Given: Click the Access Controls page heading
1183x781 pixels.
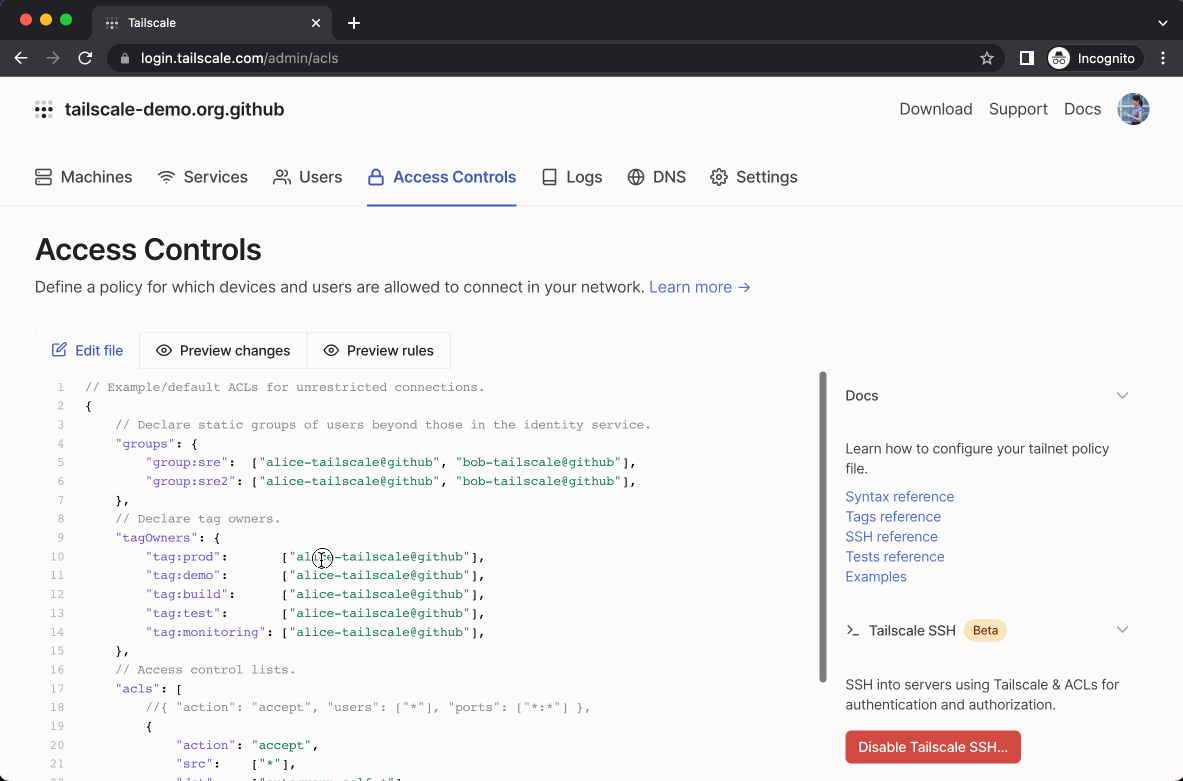Looking at the screenshot, I should 148,250.
